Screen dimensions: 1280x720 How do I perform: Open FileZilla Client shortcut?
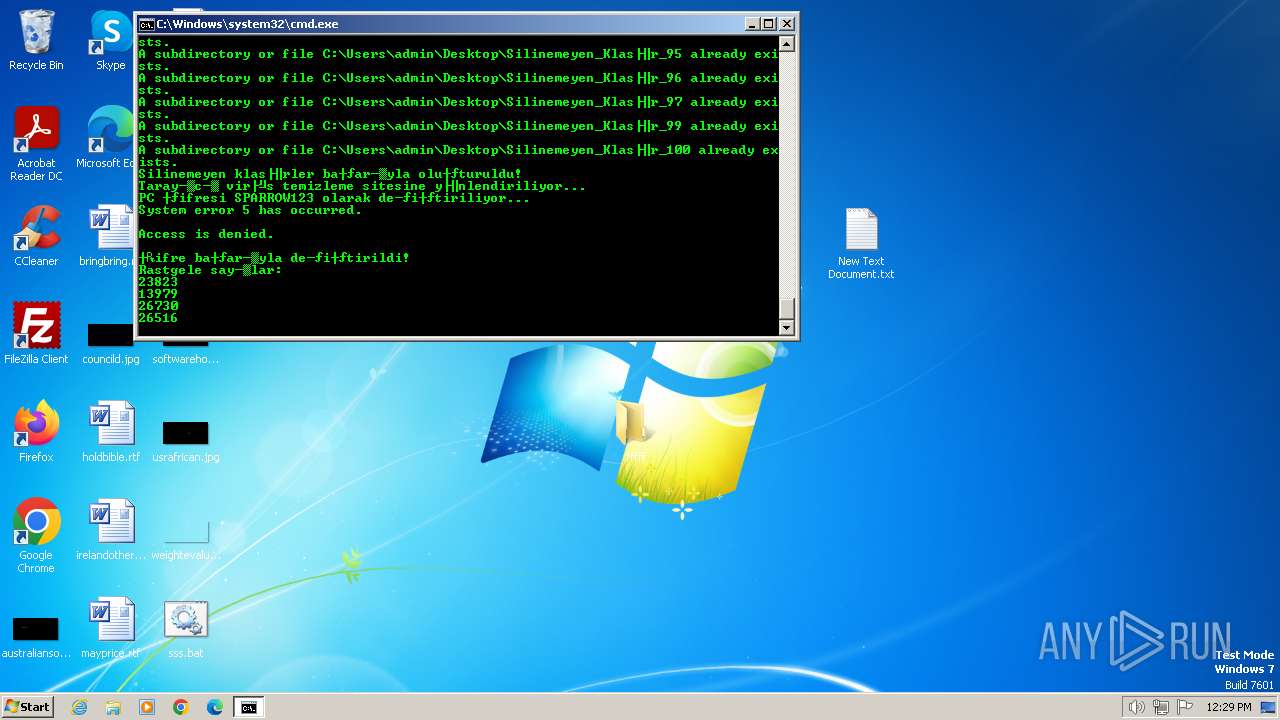tap(36, 334)
